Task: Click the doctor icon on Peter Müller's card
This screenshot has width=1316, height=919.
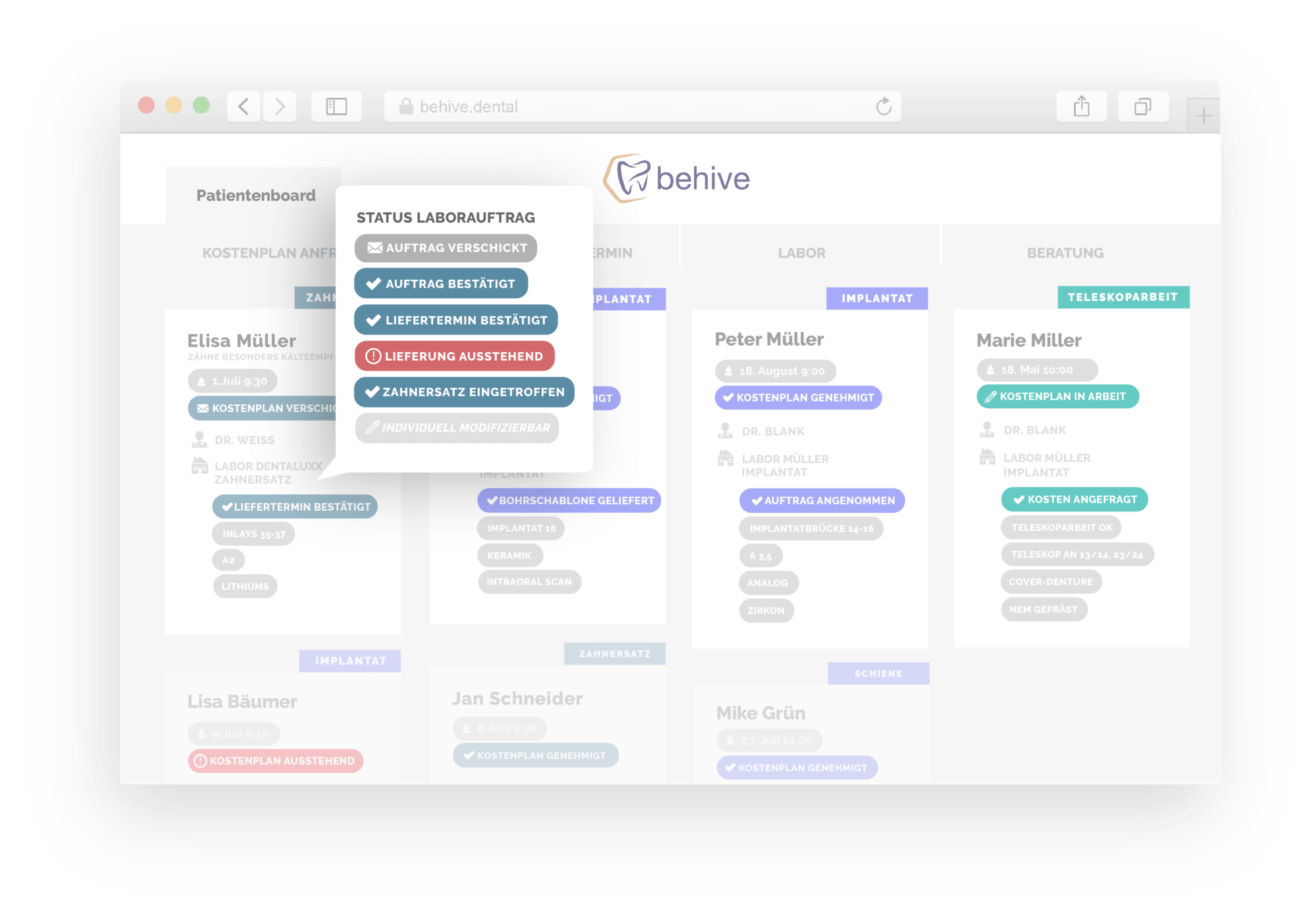Action: 725,431
